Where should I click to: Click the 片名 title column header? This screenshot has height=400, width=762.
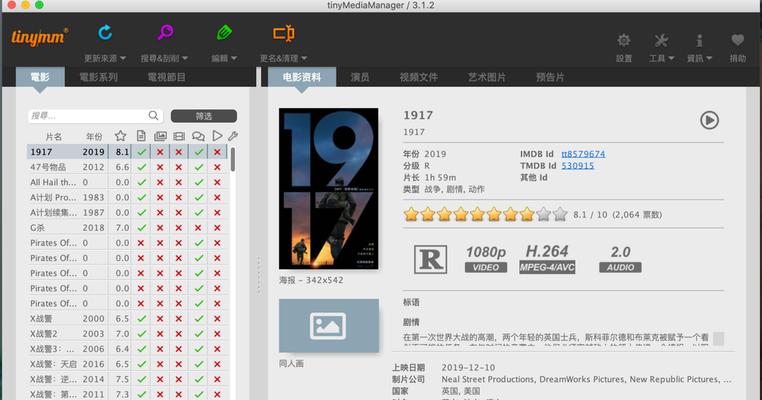53,137
